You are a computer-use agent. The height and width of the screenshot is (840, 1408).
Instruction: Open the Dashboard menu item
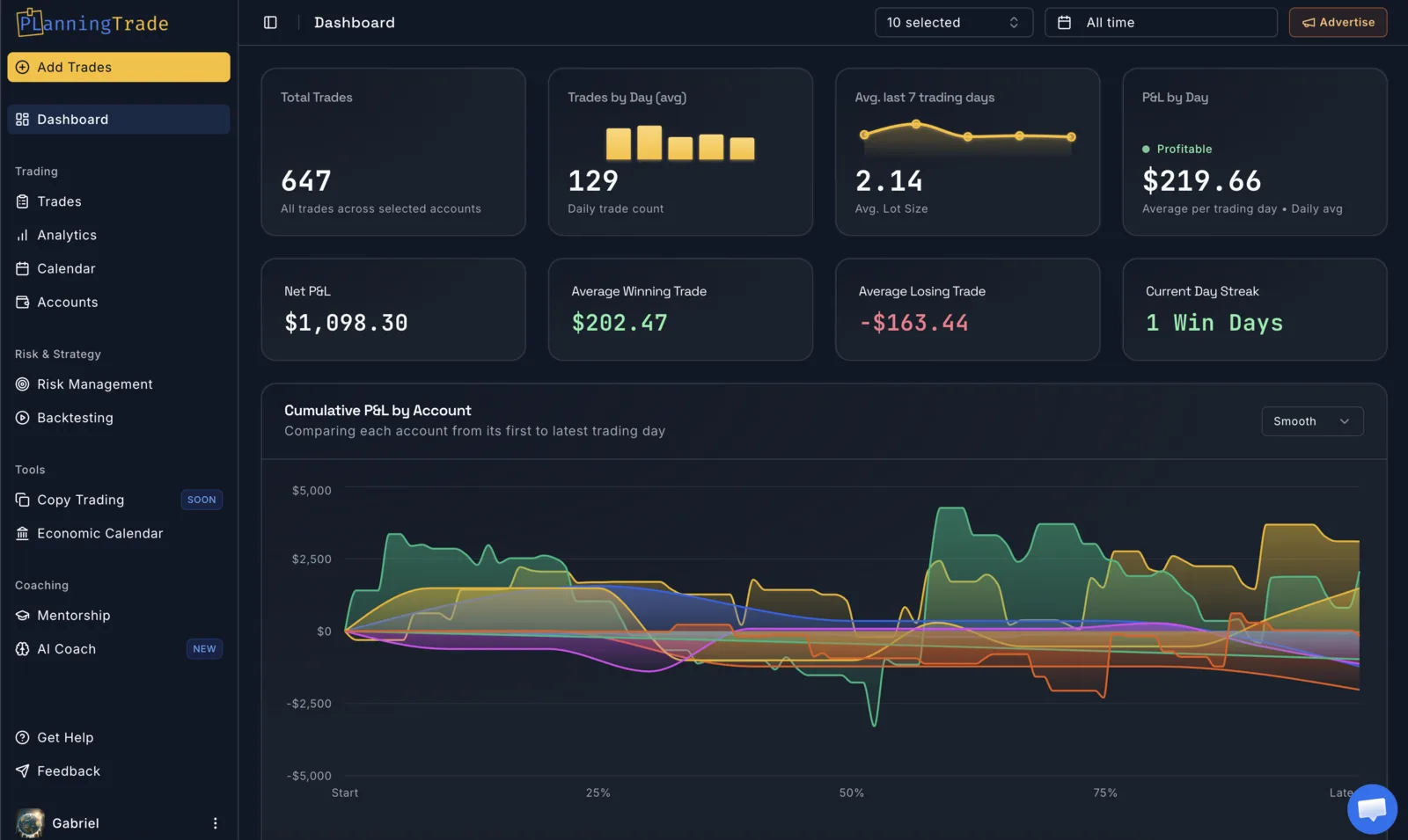pyautogui.click(x=119, y=120)
